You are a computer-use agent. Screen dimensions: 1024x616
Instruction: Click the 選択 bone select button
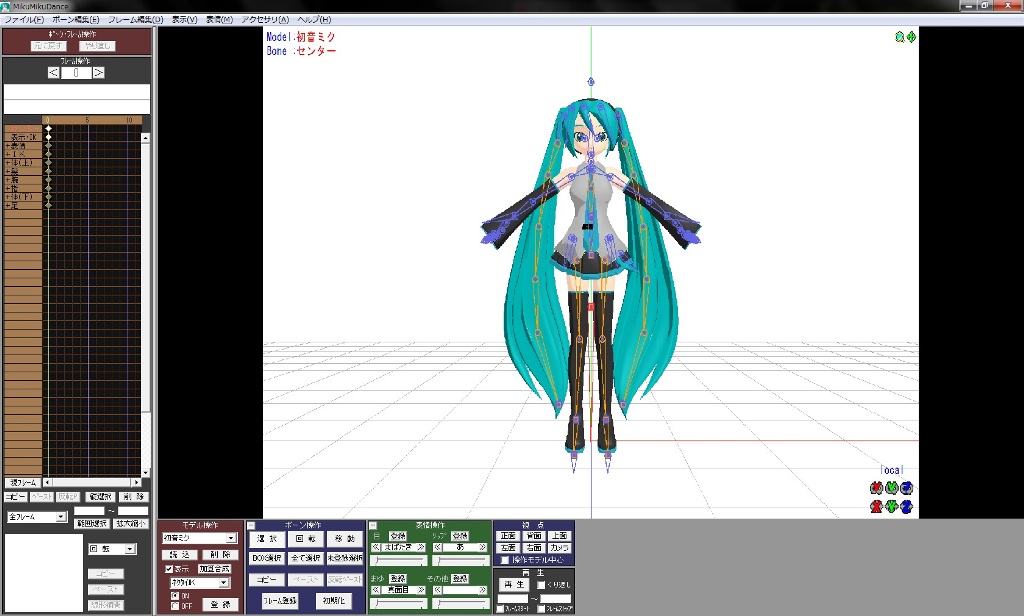[266, 539]
